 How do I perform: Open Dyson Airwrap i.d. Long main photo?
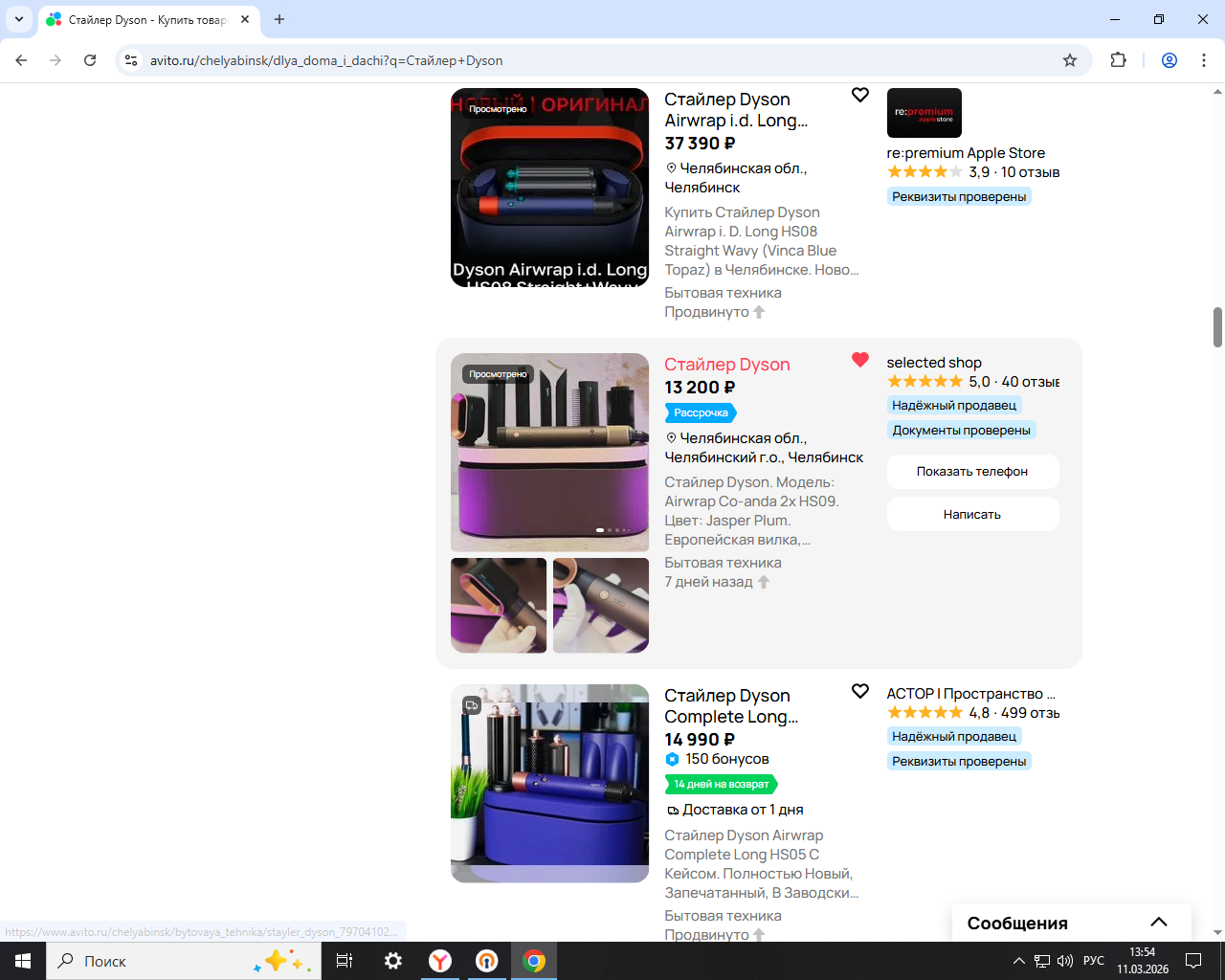[550, 188]
